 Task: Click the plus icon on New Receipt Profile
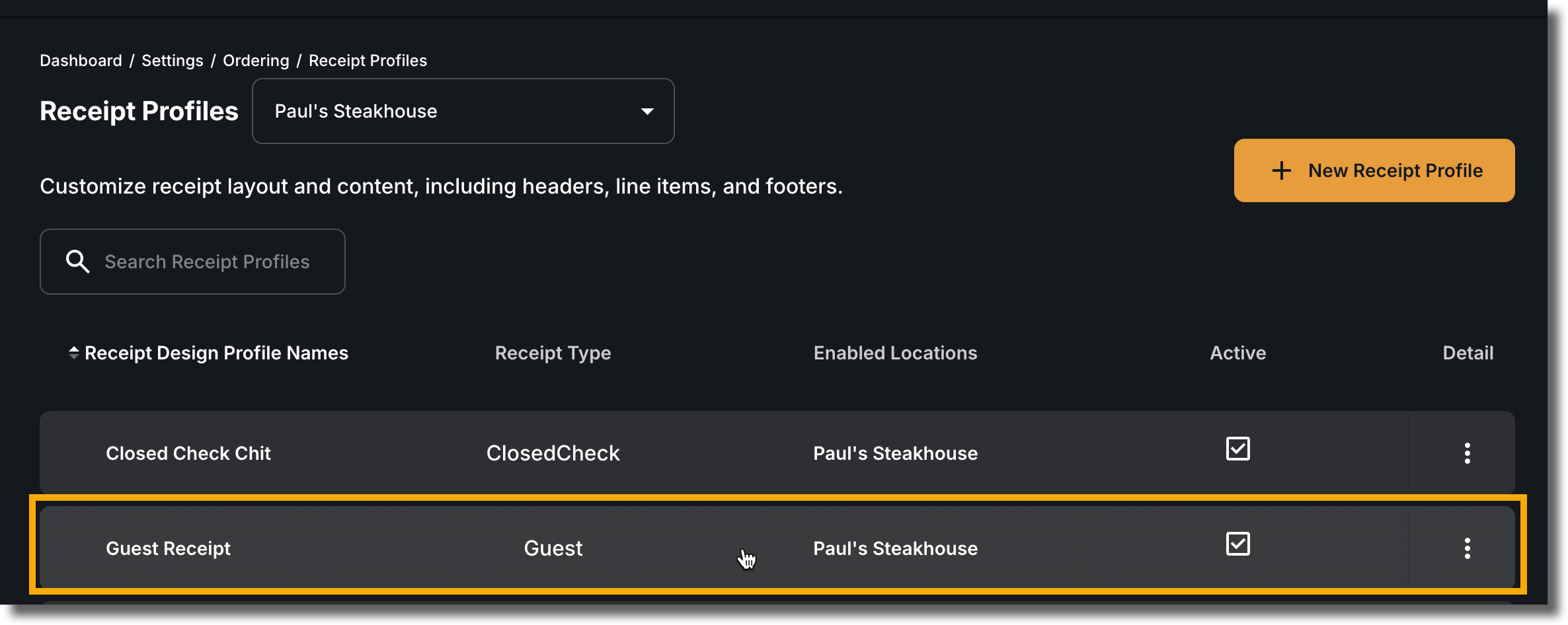tap(1281, 170)
